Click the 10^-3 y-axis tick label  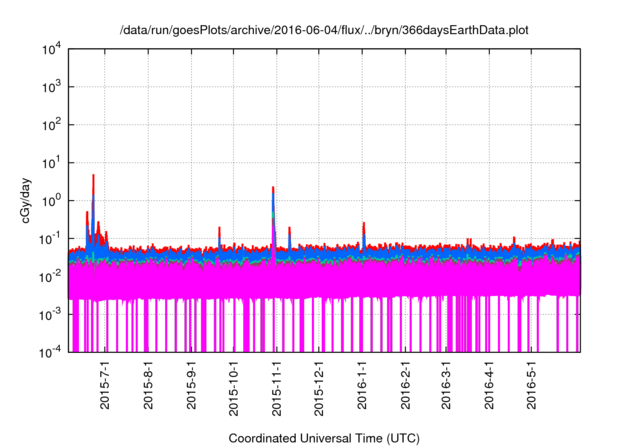pyautogui.click(x=50, y=315)
